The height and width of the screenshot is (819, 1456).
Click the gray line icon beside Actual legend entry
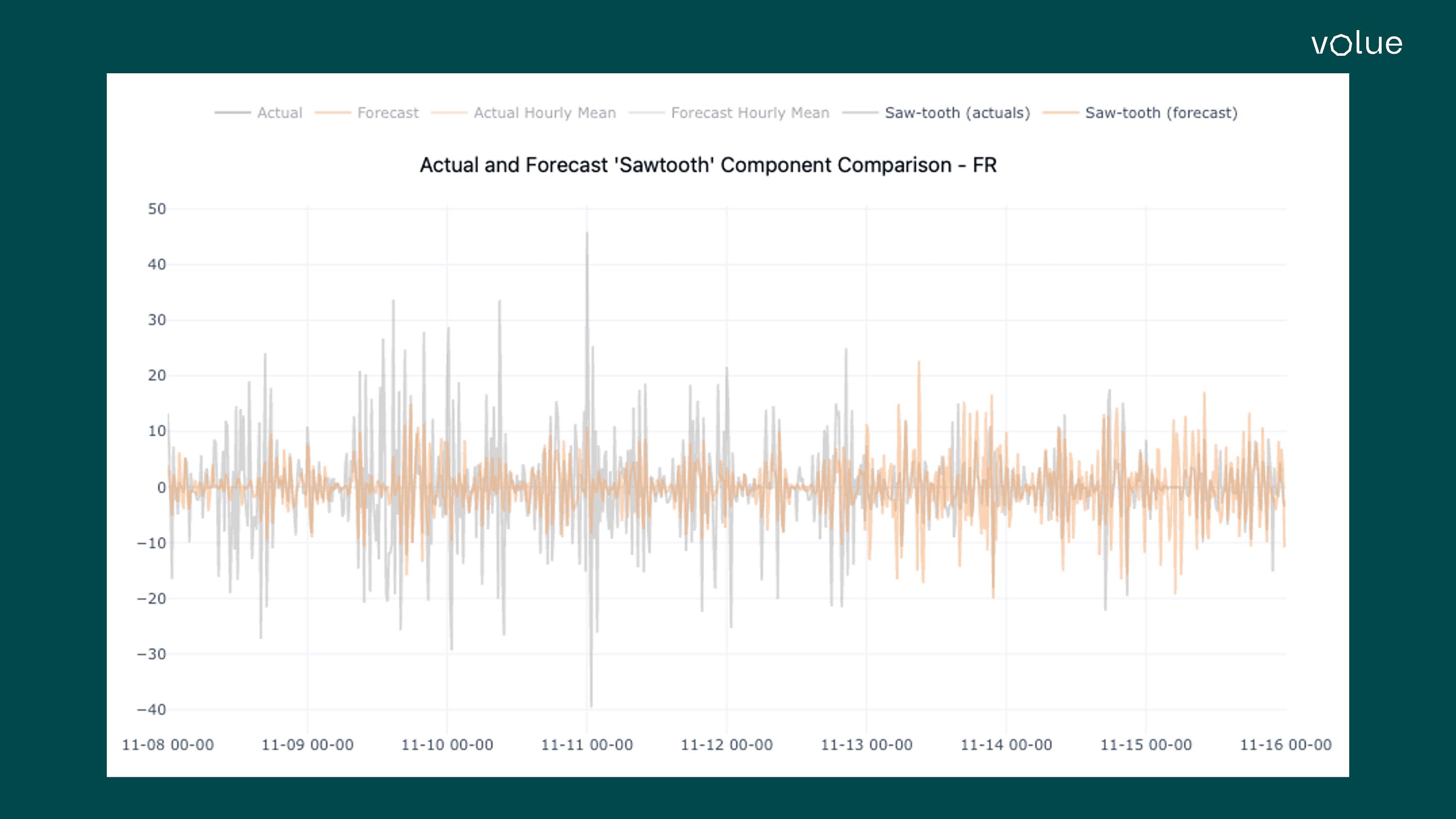(233, 113)
